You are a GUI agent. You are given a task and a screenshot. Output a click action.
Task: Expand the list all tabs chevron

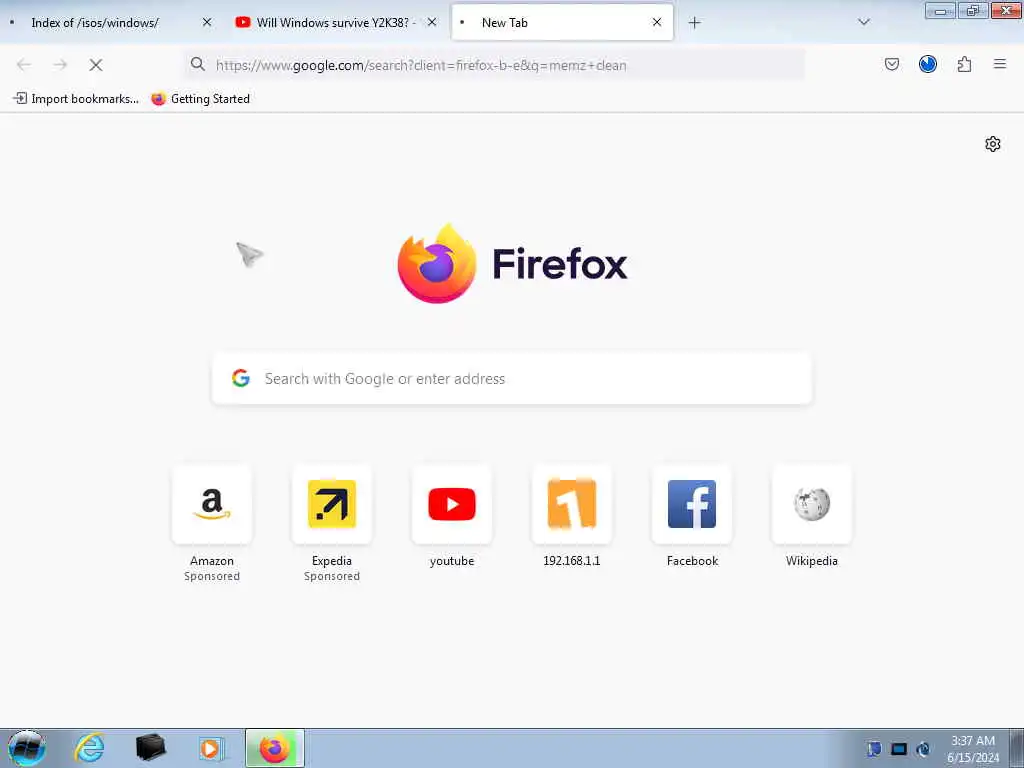863,22
